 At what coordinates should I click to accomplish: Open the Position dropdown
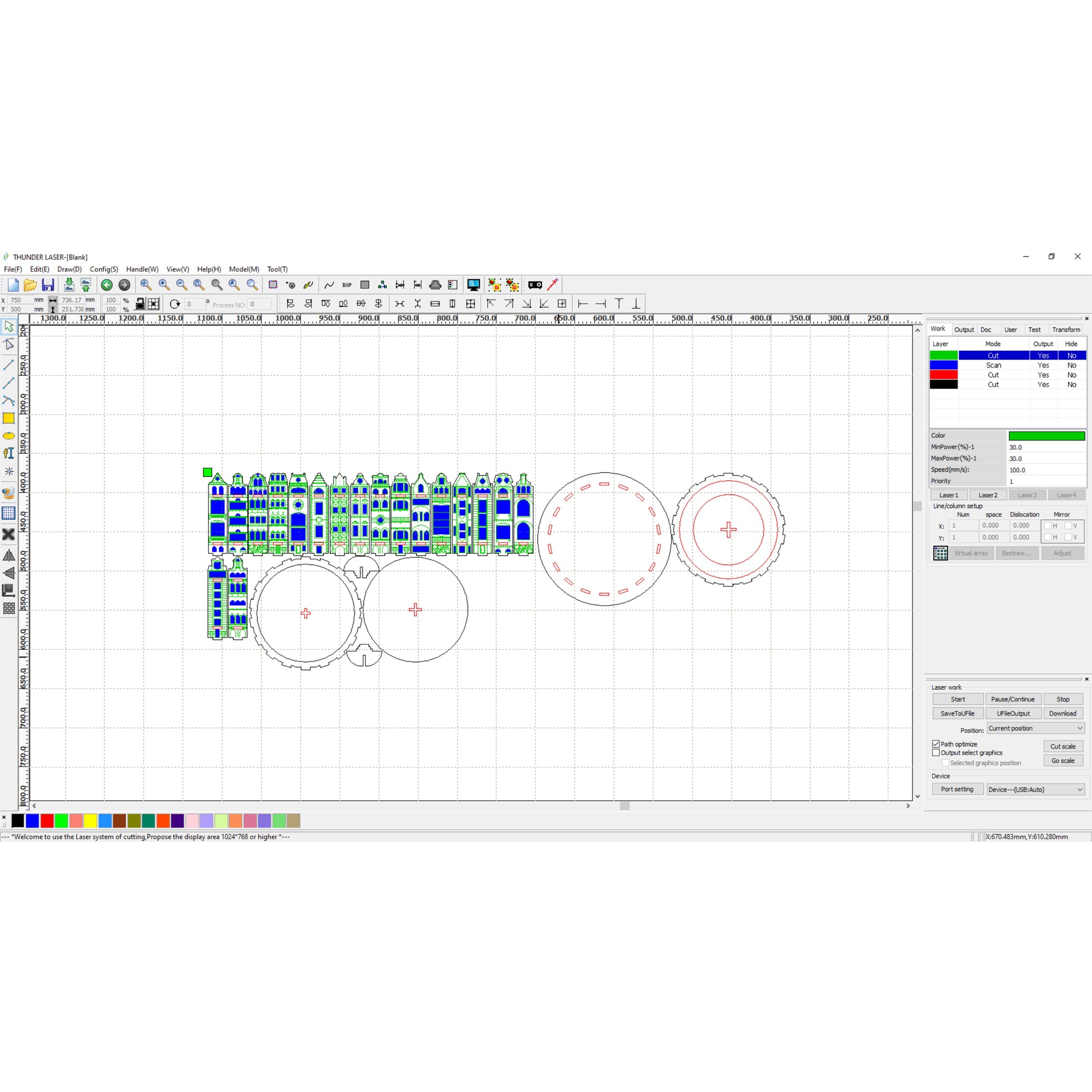click(1035, 728)
